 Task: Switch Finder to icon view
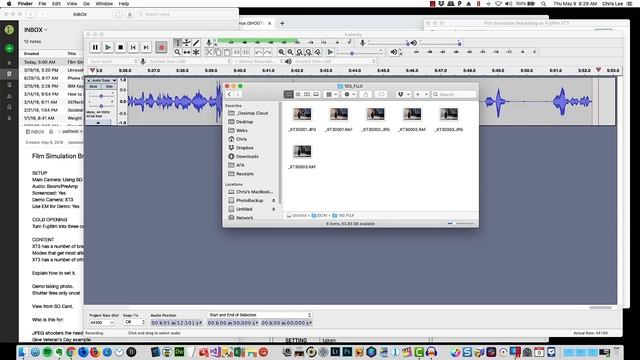[x=289, y=94]
